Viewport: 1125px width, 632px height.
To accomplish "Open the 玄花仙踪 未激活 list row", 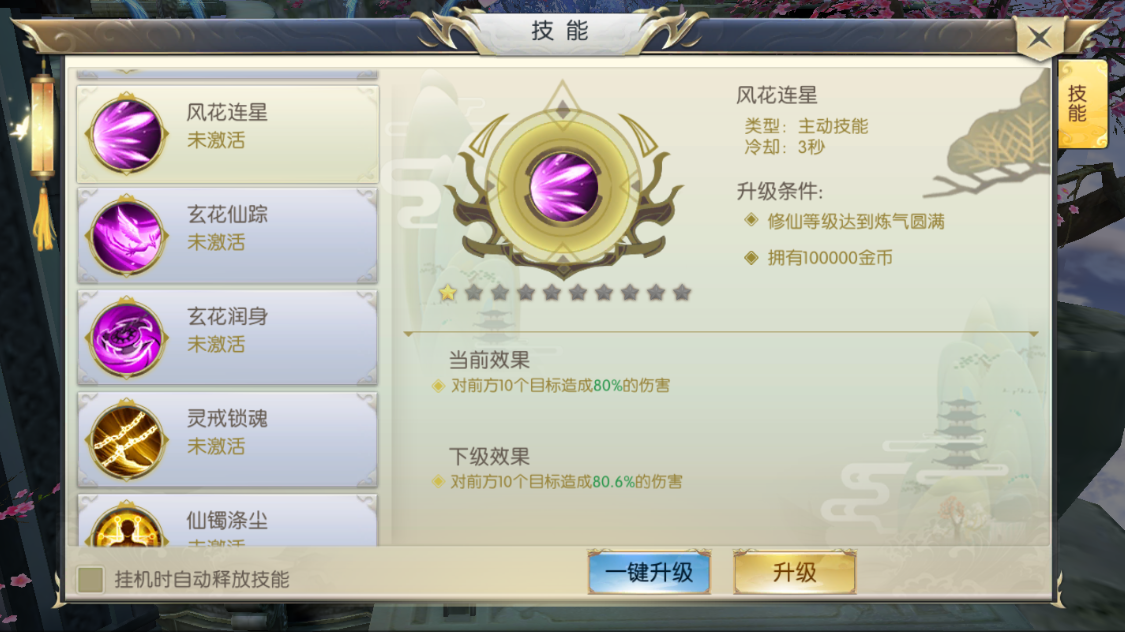I will pyautogui.click(x=227, y=236).
